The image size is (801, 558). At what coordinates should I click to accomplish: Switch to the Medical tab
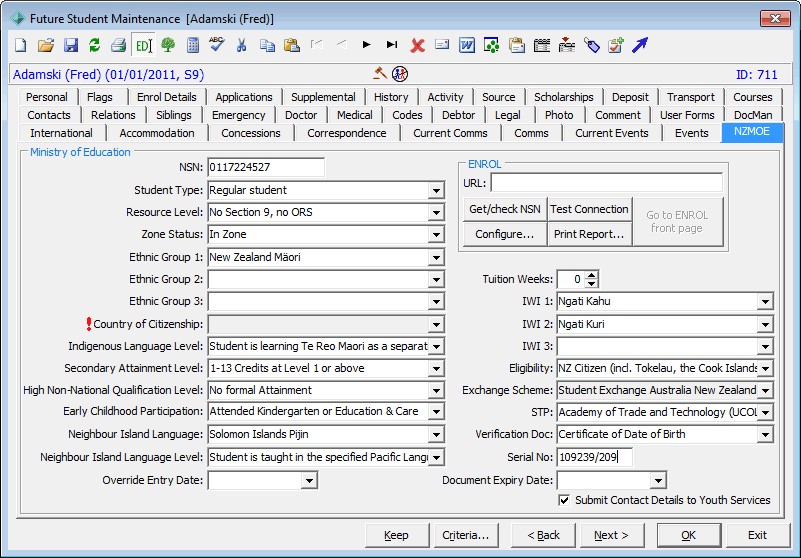tap(355, 115)
